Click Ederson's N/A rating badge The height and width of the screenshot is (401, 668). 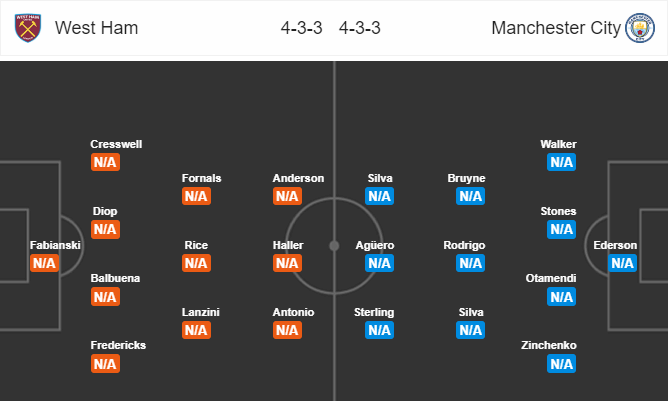coord(622,264)
